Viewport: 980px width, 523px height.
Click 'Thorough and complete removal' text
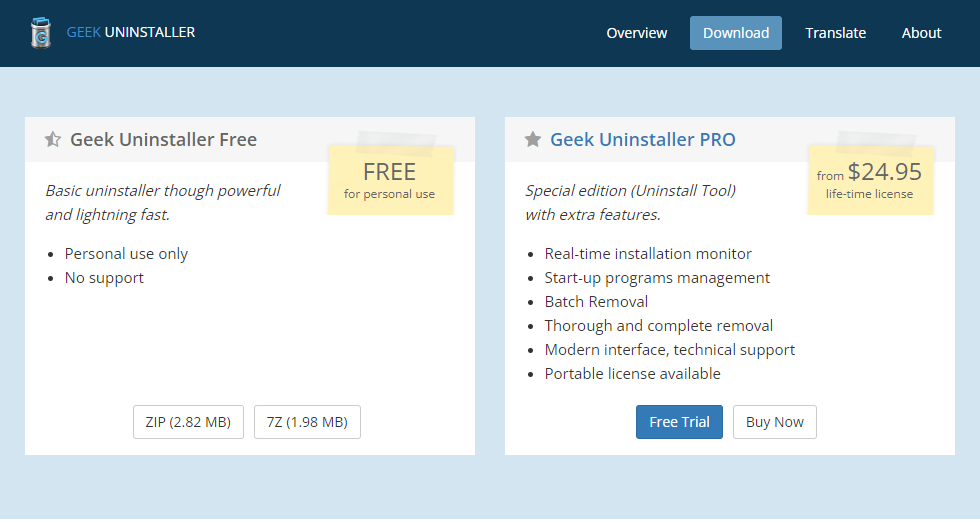659,326
